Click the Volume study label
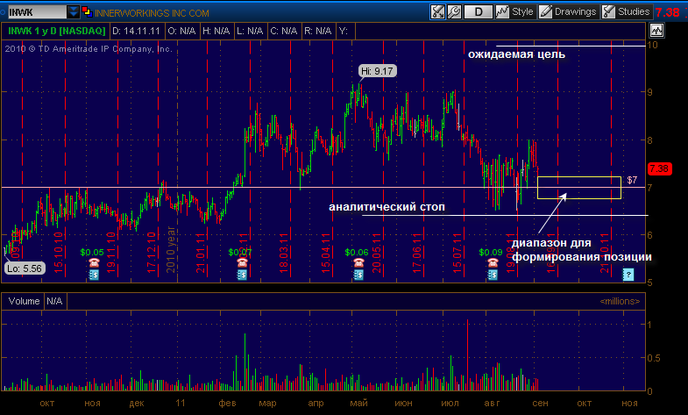688x415 pixels. [x=23, y=301]
